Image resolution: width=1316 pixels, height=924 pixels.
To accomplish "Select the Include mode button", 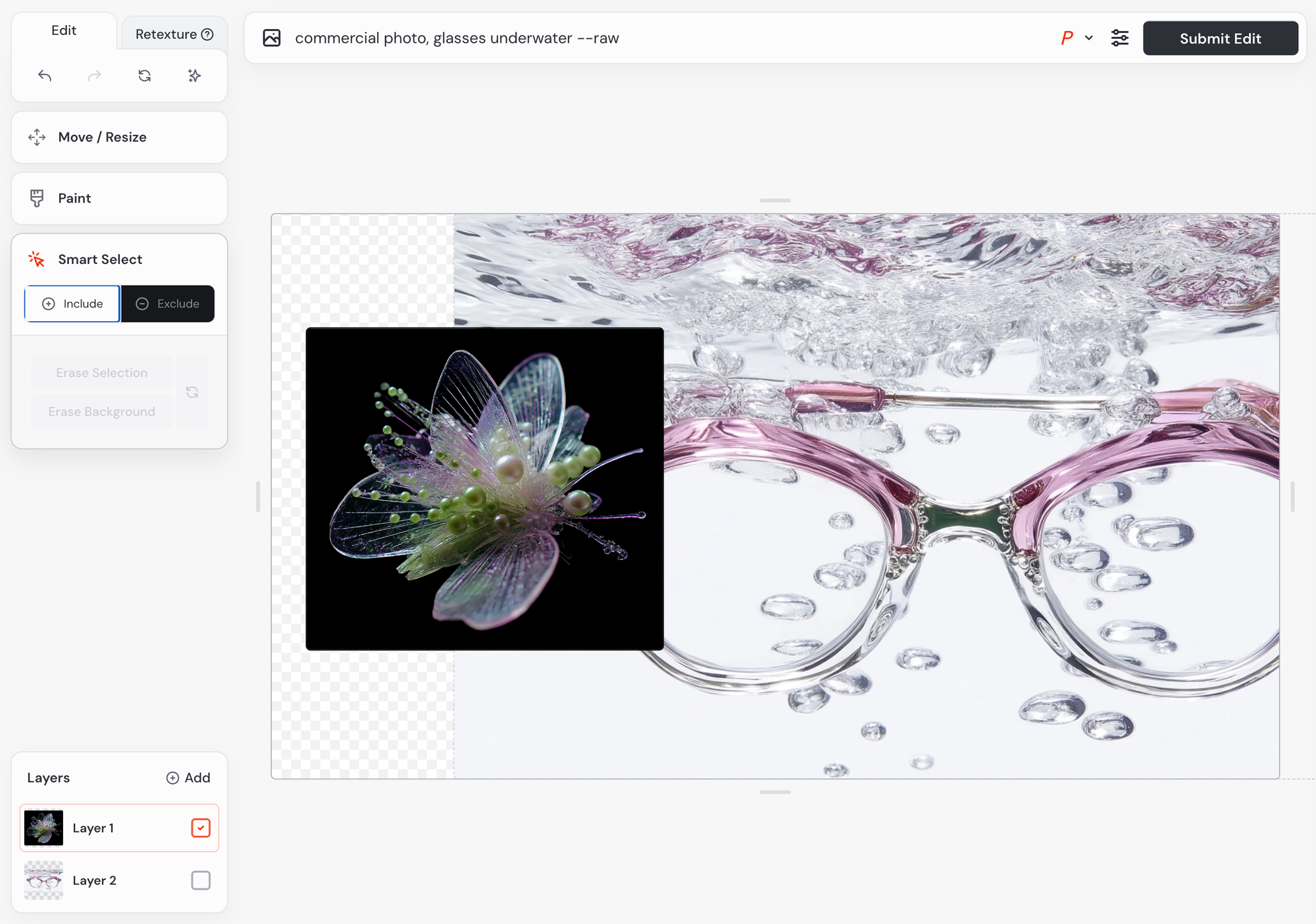I will pos(72,303).
